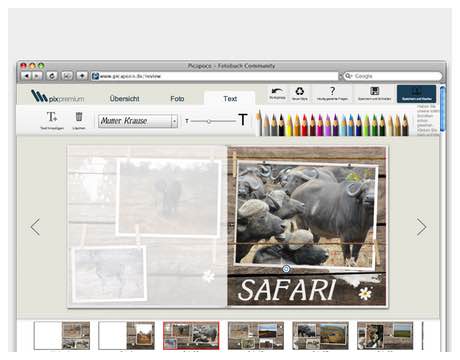Go to next page with right arrow

coord(421,227)
